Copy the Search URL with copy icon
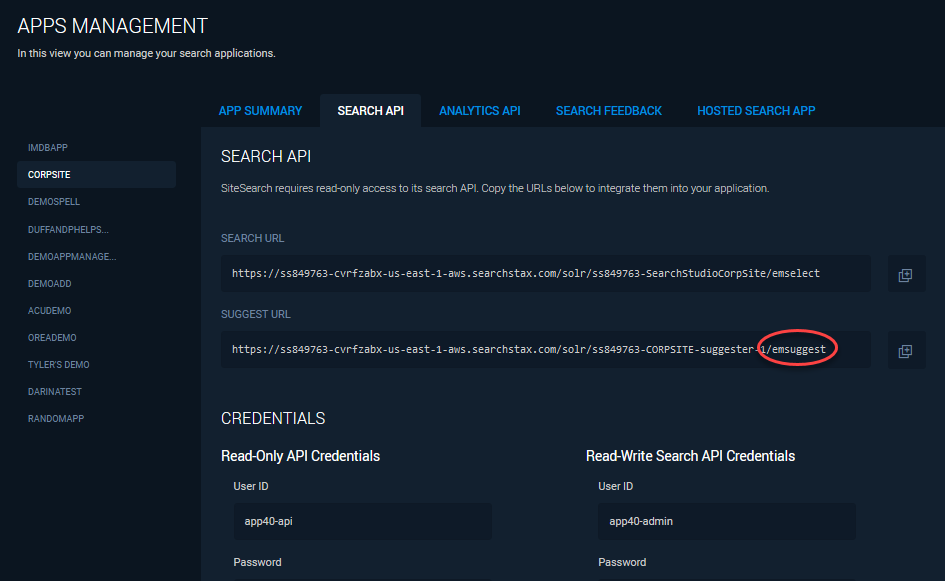Screen dimensions: 945x581 tap(905, 275)
